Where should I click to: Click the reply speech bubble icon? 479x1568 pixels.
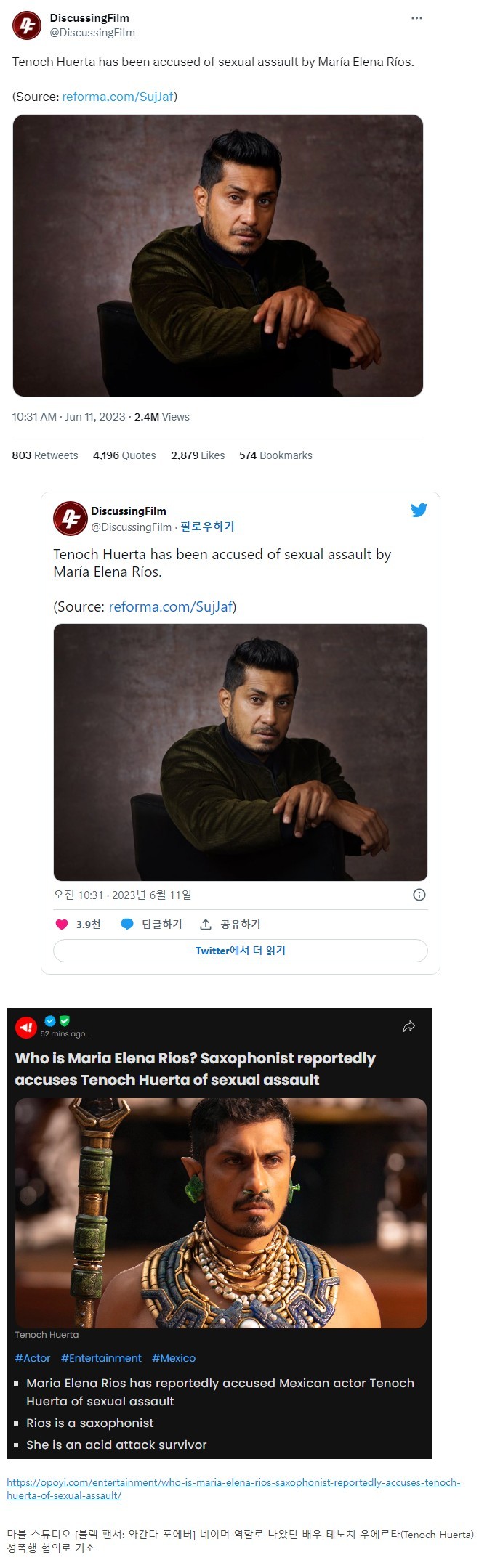[127, 925]
